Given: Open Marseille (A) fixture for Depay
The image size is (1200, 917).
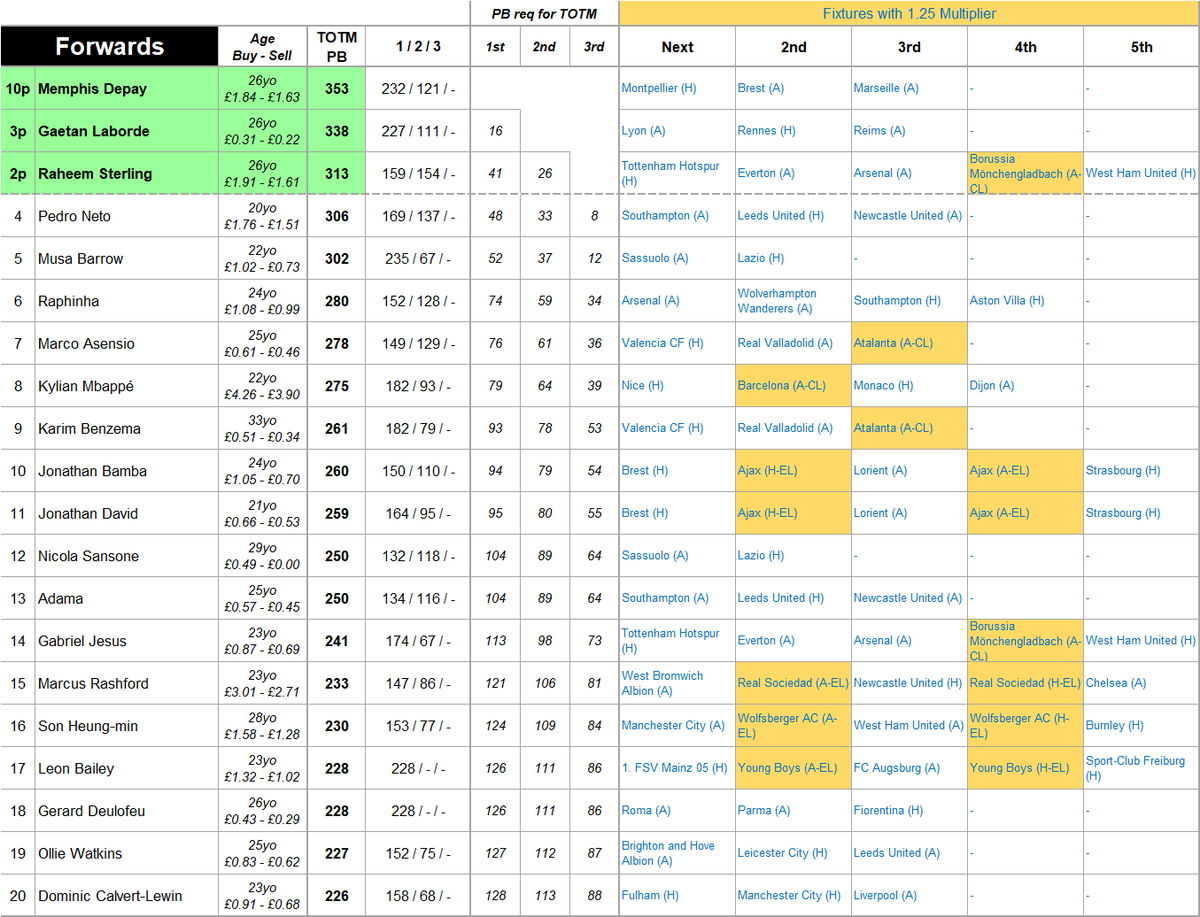Looking at the screenshot, I should point(886,89).
